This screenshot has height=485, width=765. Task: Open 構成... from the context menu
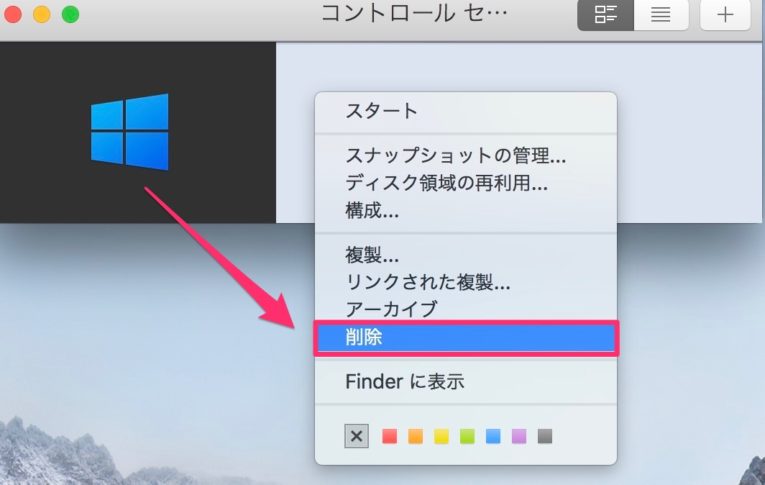pyautogui.click(x=466, y=210)
